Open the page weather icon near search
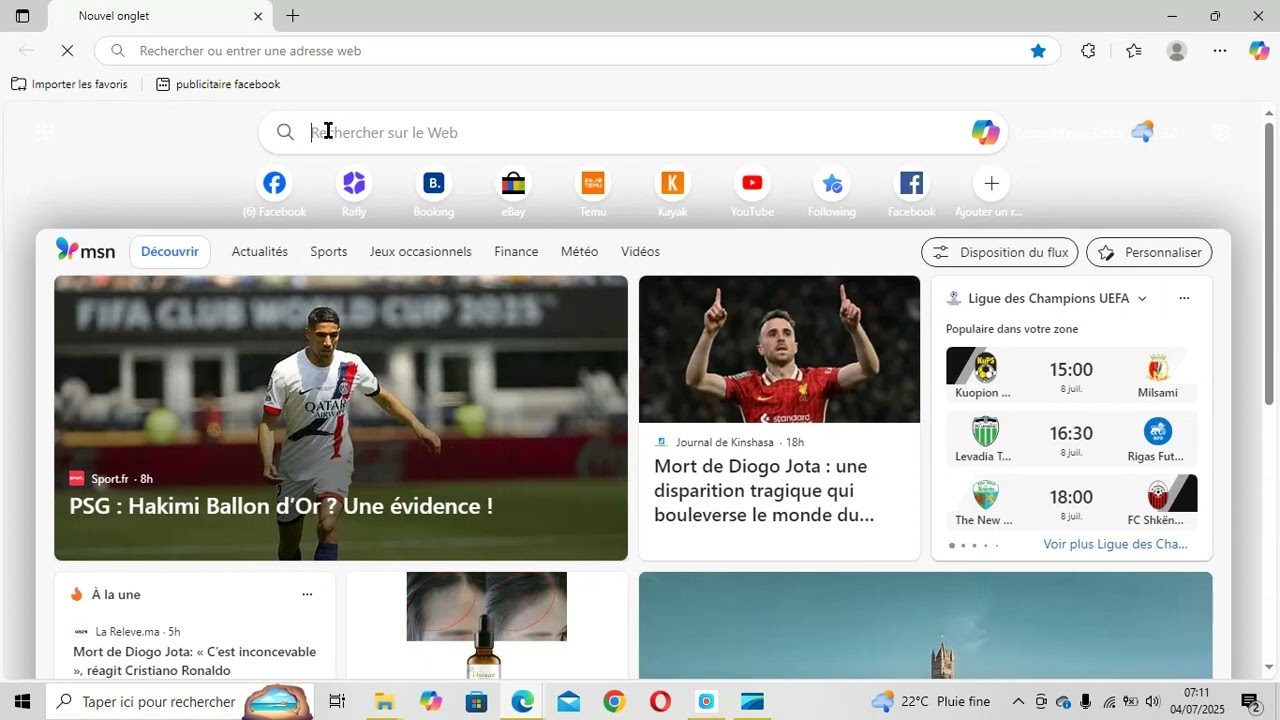The width and height of the screenshot is (1280, 720). pos(1142,132)
